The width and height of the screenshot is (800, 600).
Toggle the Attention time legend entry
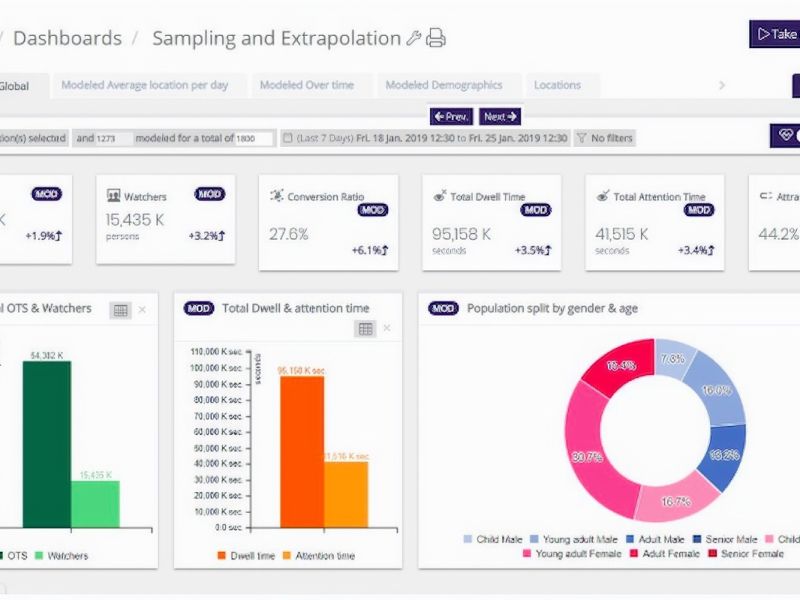pos(319,556)
